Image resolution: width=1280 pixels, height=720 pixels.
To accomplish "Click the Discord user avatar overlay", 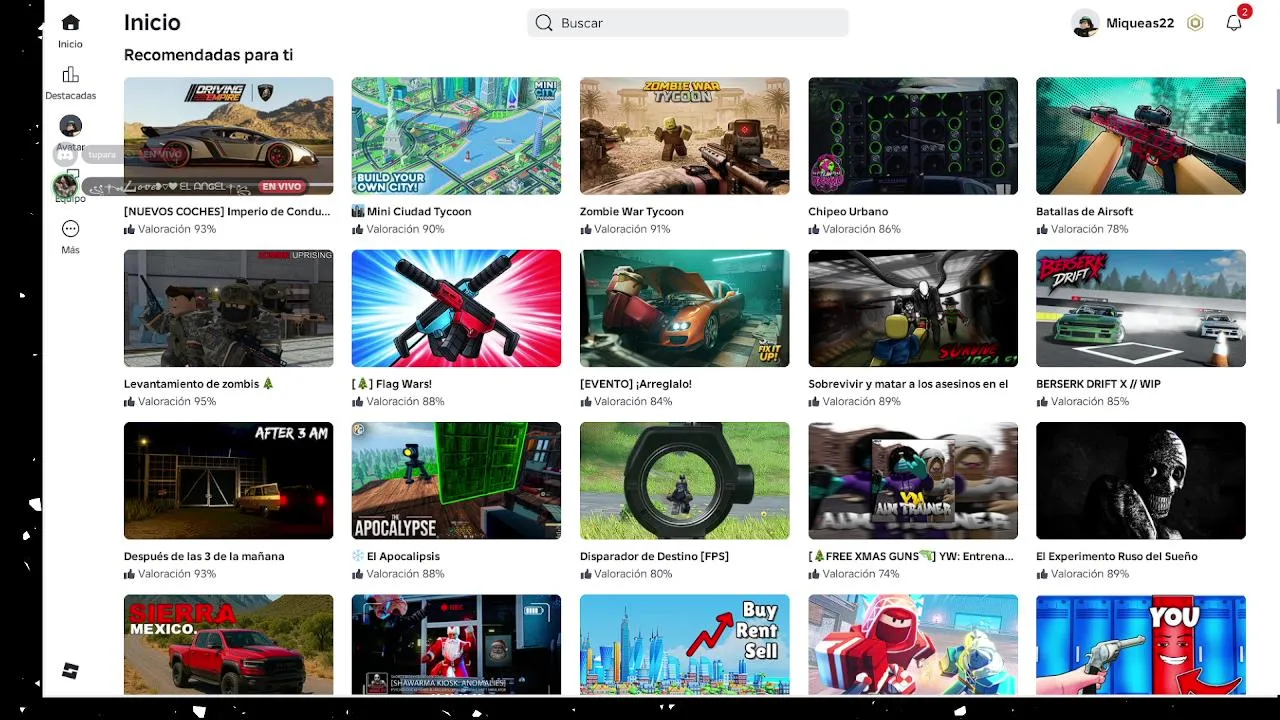I will click(66, 185).
